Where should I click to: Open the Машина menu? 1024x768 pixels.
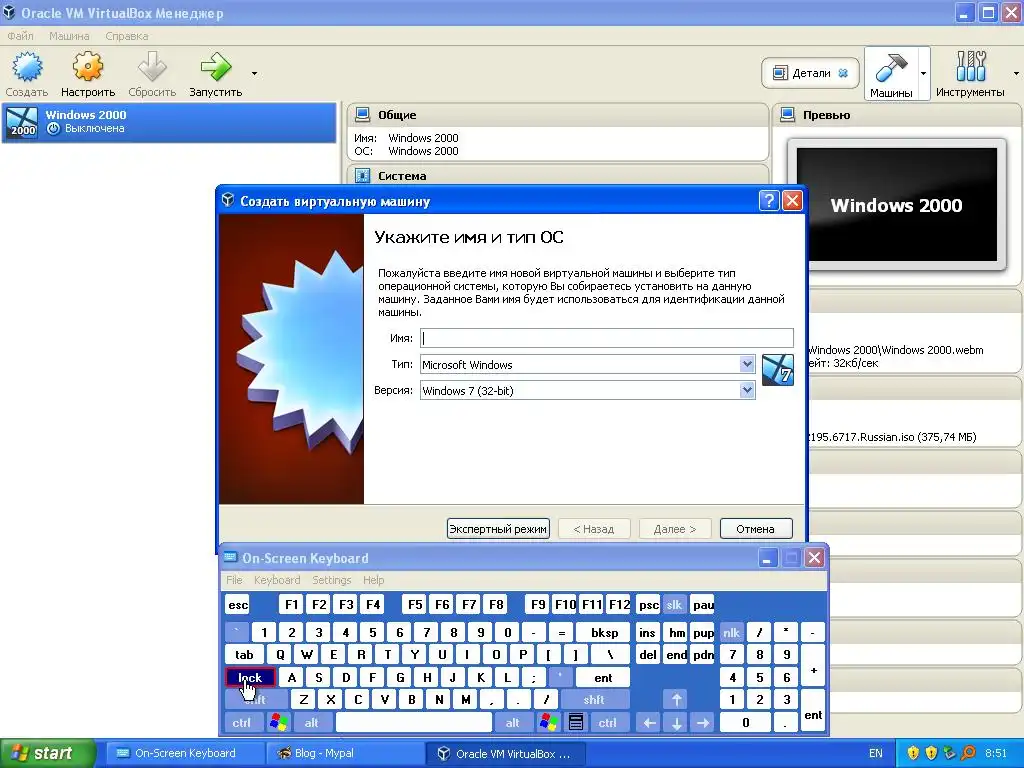tap(69, 36)
